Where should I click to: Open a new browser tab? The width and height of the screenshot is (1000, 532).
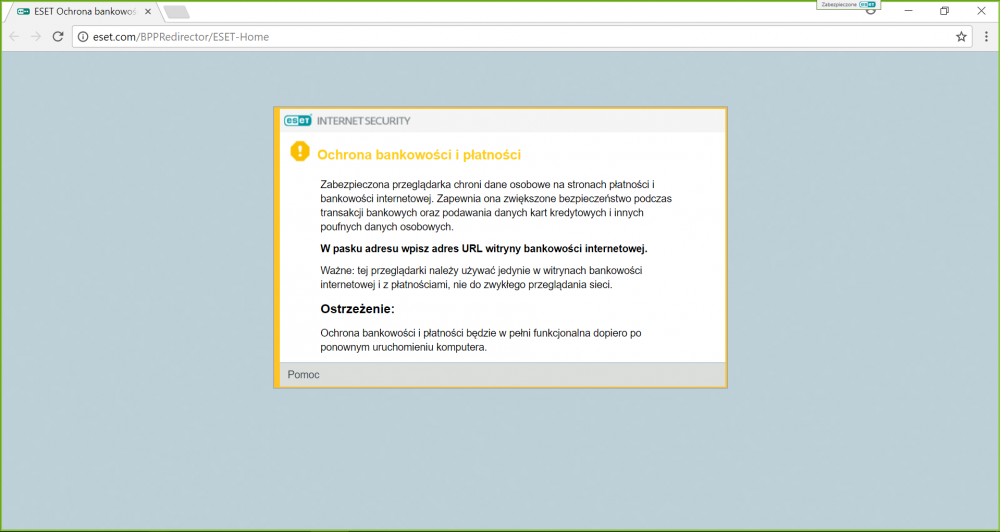[x=176, y=12]
